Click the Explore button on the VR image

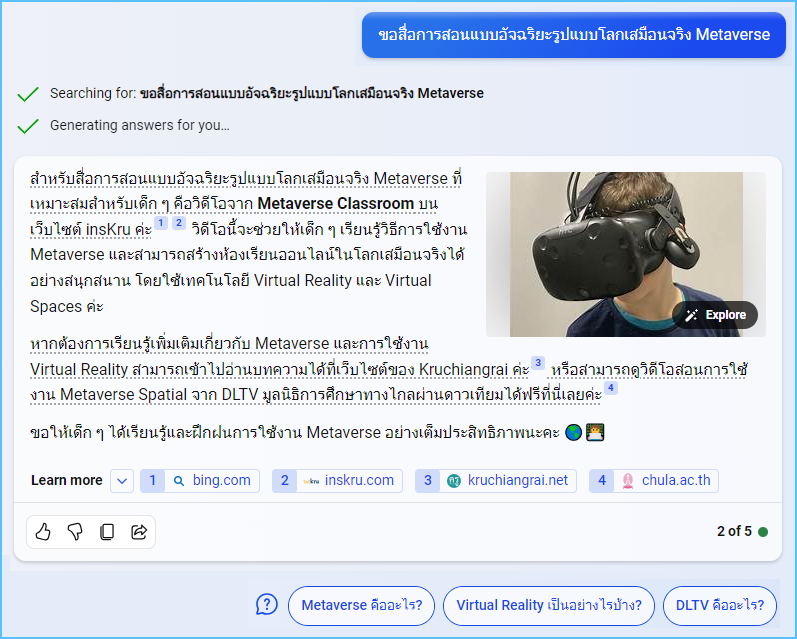point(715,315)
